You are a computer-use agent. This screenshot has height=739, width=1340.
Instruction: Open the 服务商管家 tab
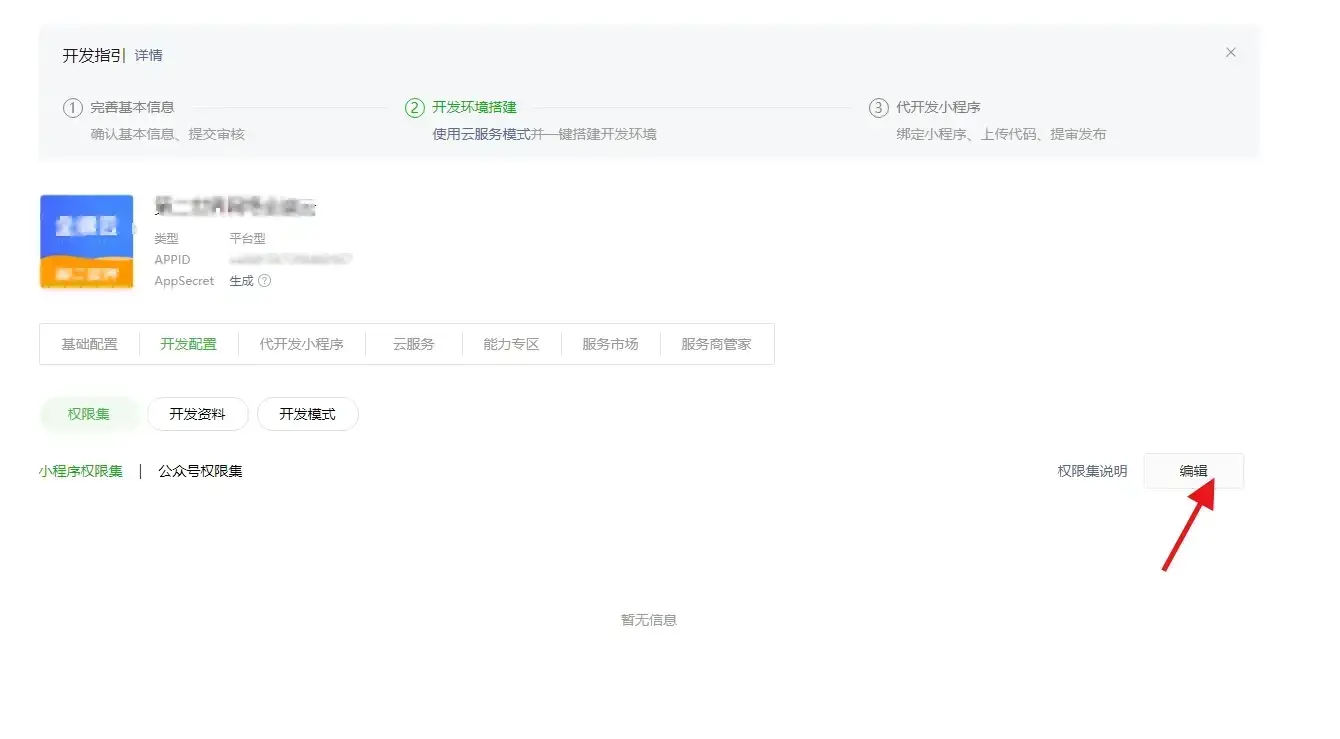pos(716,344)
